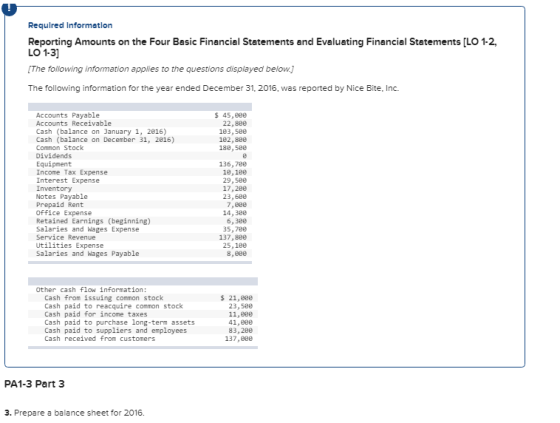Click 'Salaries and Wages Expense' row label
560x423 pixels.
tap(88, 229)
